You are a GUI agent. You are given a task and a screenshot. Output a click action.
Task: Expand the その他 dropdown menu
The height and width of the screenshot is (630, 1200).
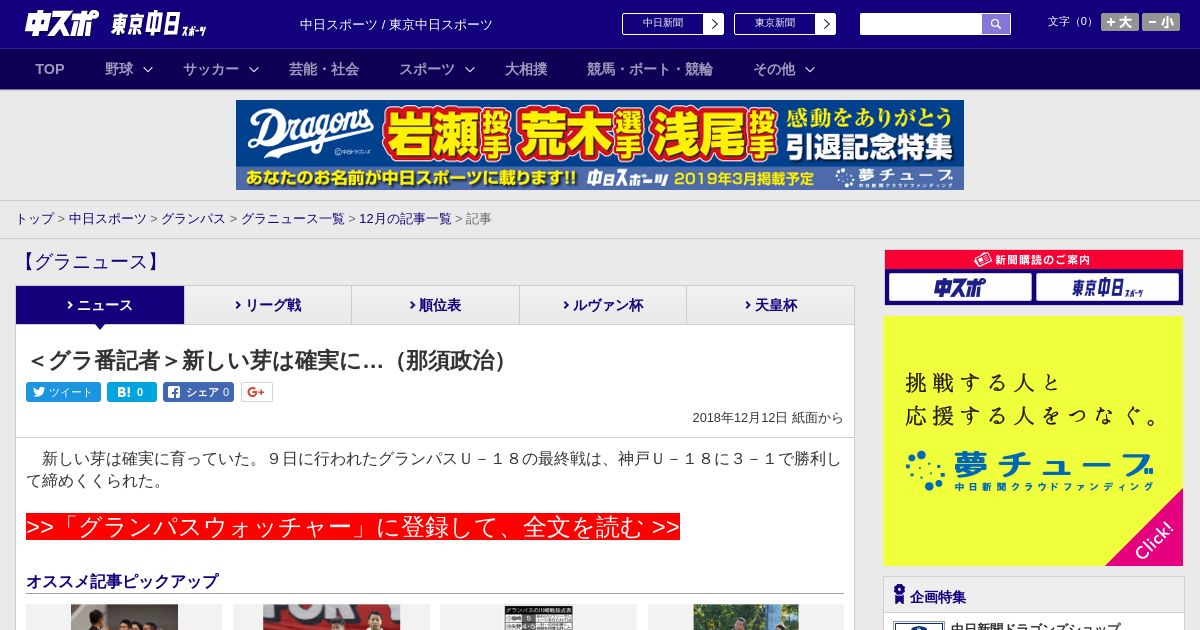tap(784, 69)
